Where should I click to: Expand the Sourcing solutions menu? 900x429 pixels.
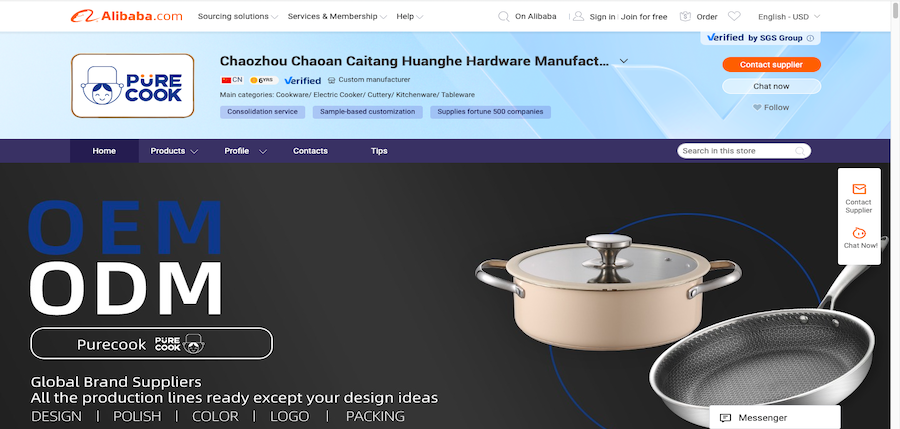pyautogui.click(x=238, y=17)
